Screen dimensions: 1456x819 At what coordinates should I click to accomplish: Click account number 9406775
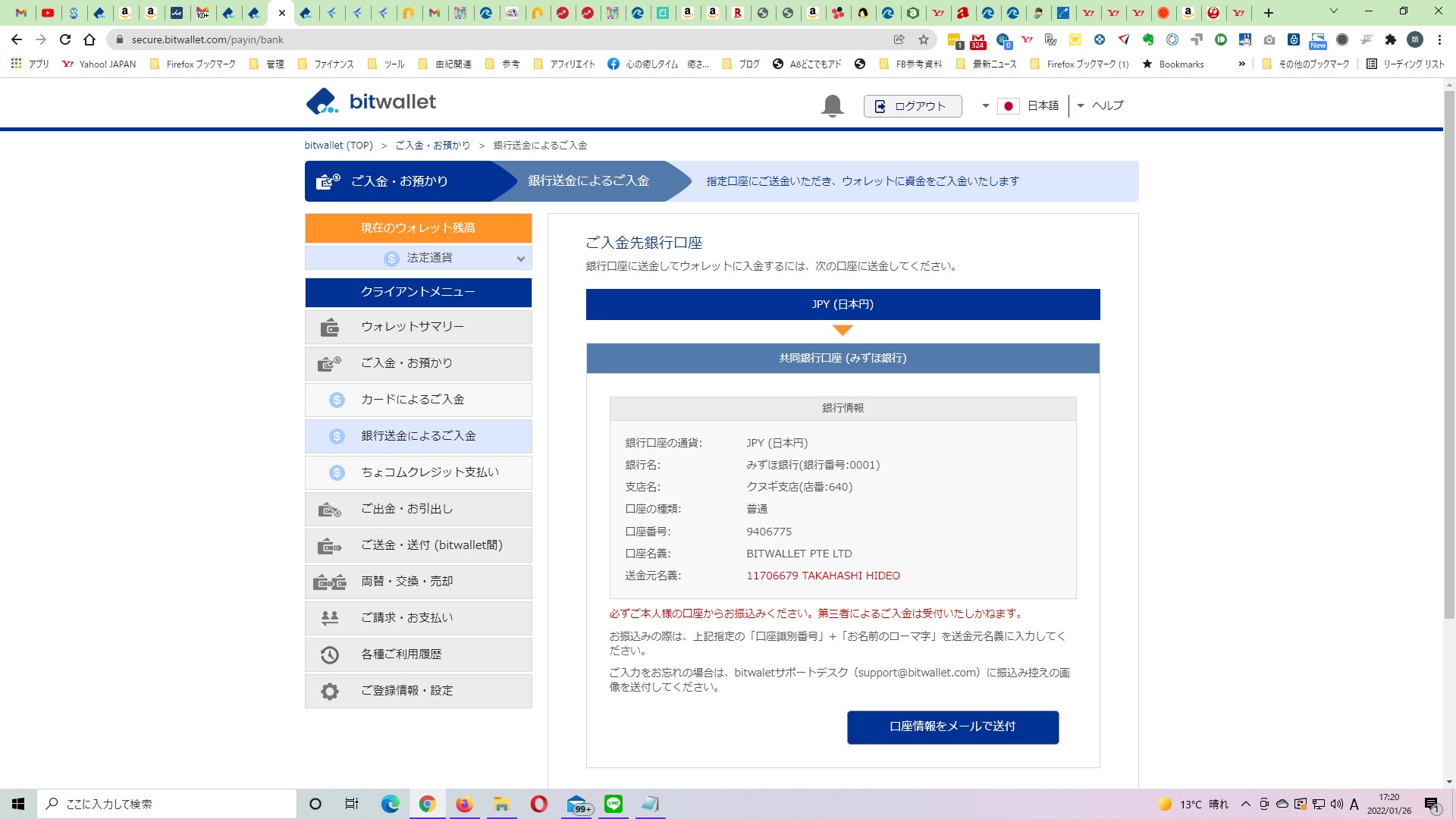pyautogui.click(x=769, y=532)
